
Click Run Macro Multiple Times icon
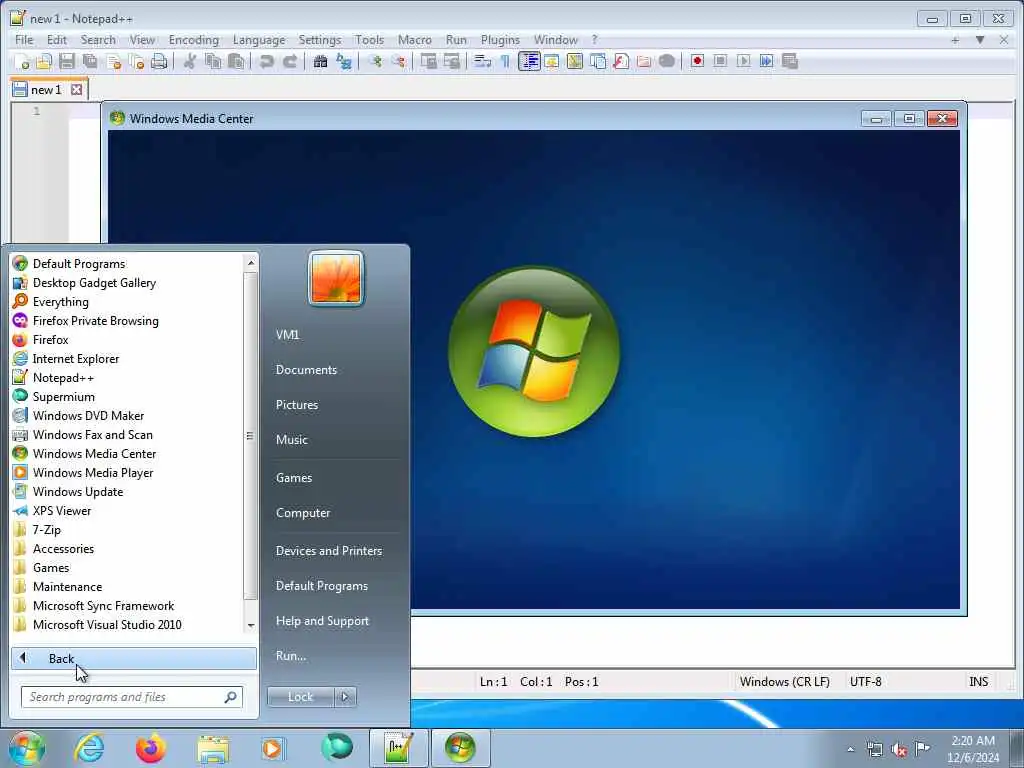tap(767, 61)
